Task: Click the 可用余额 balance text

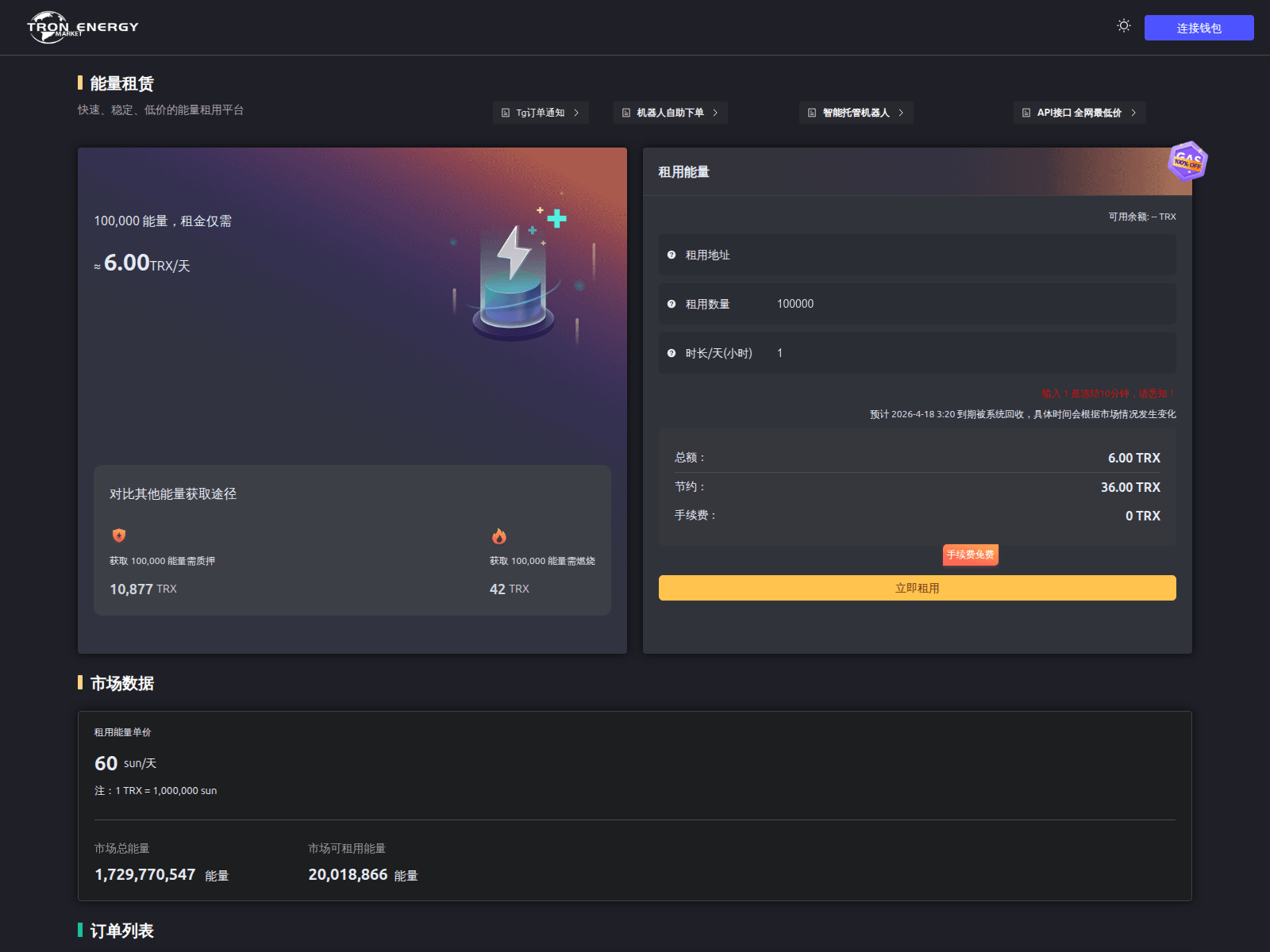Action: [x=1142, y=217]
